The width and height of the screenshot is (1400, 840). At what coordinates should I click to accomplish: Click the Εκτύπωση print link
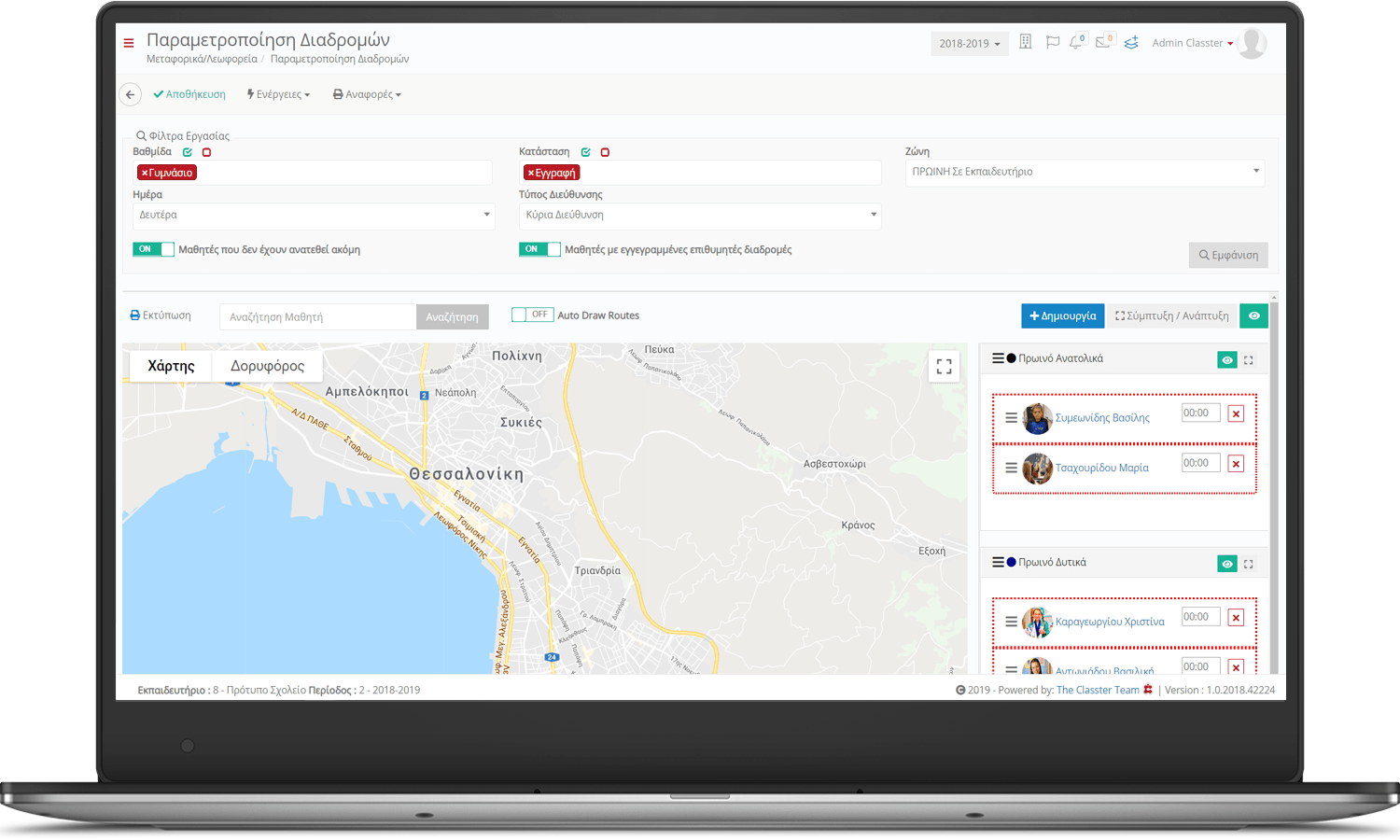tap(161, 315)
